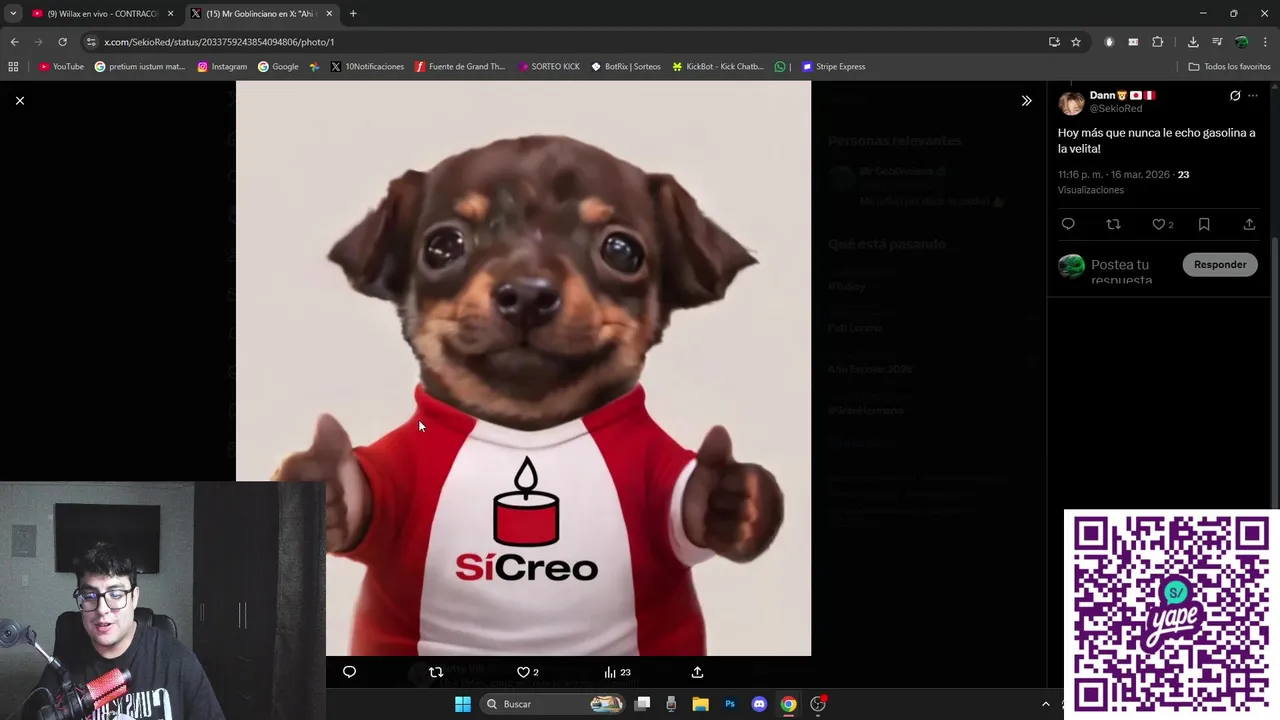Open File Explorer from the taskbar

tap(701, 704)
